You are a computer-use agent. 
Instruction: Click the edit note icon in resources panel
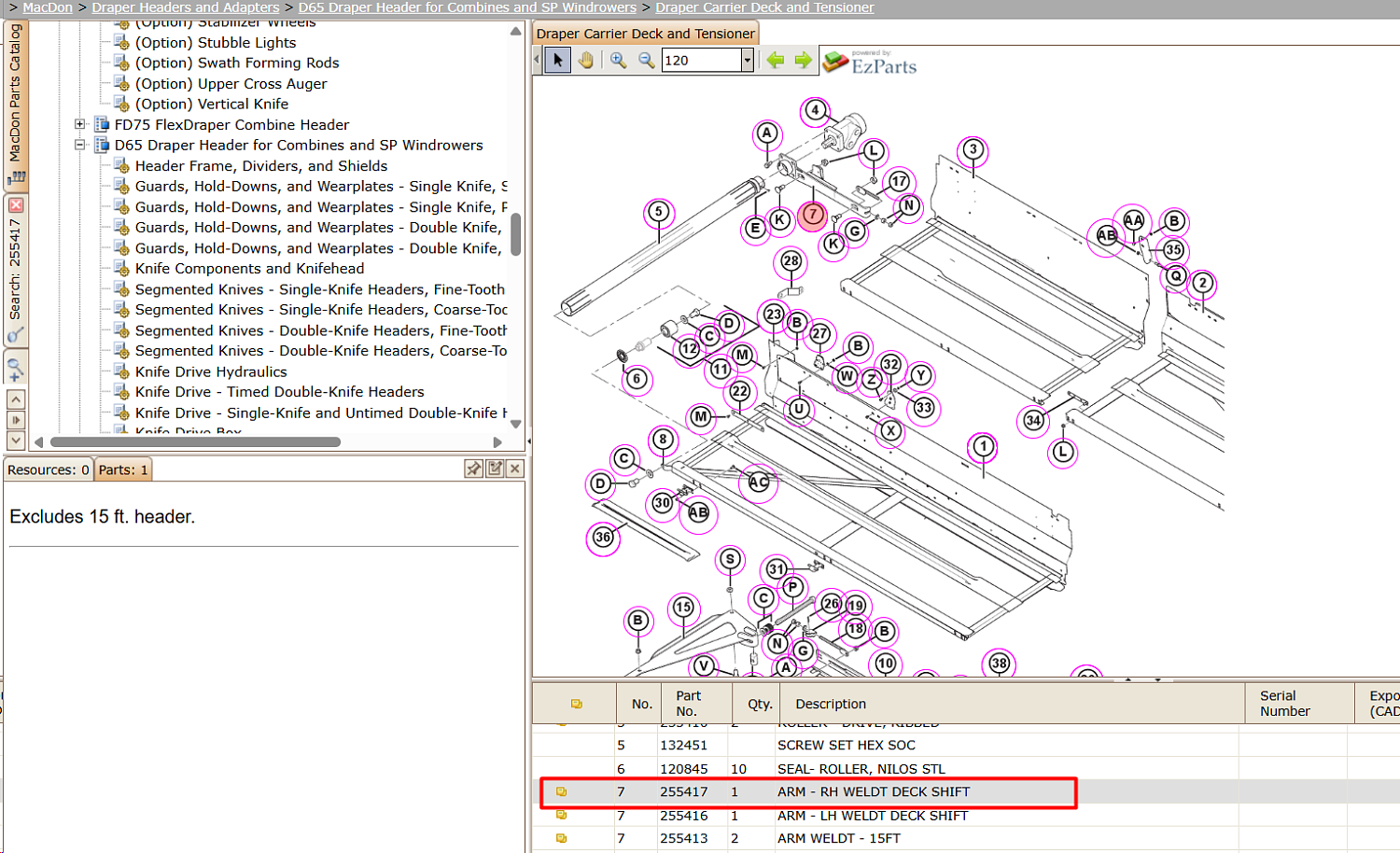tap(495, 468)
